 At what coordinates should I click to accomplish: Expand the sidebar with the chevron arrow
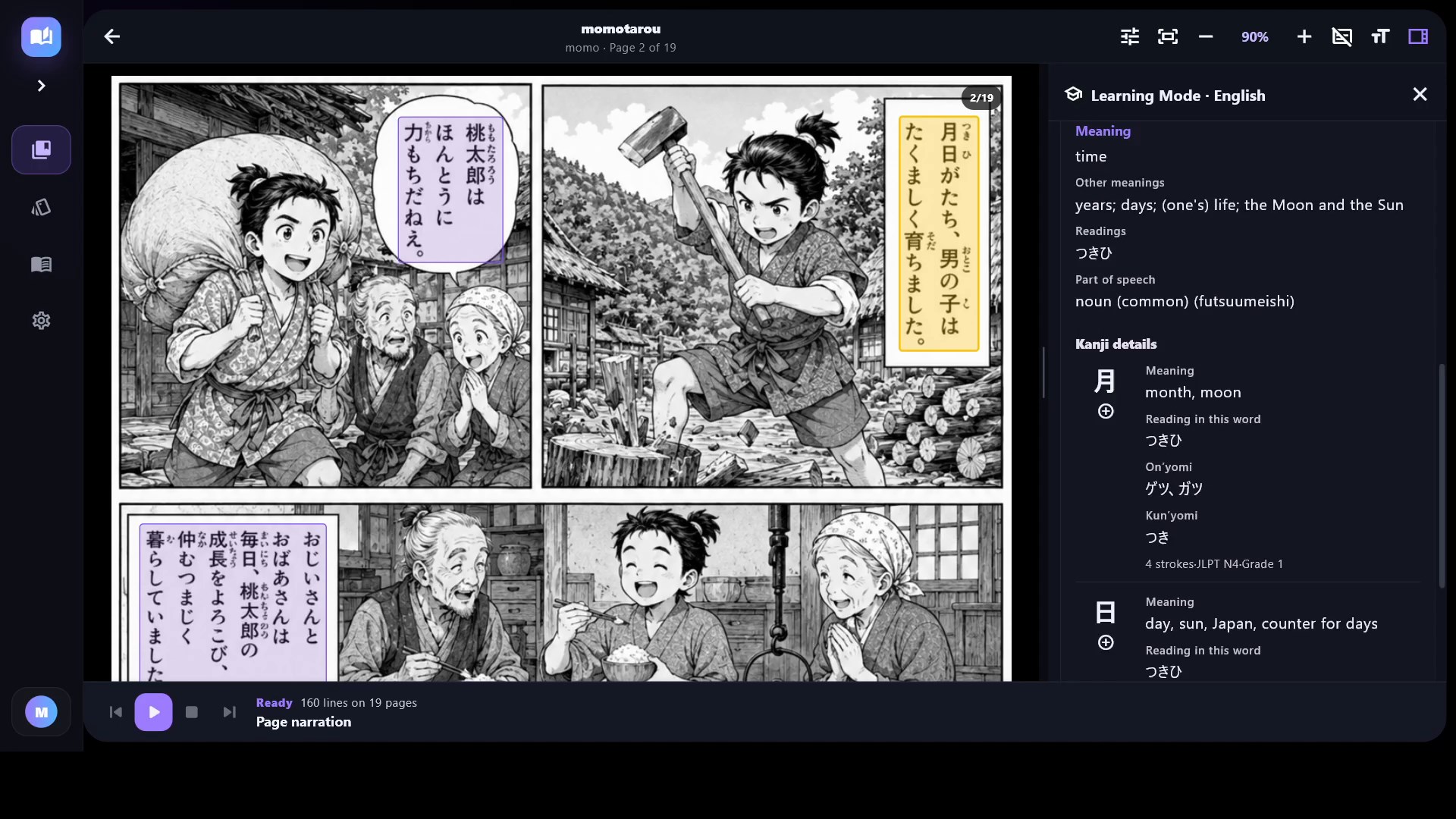[42, 86]
